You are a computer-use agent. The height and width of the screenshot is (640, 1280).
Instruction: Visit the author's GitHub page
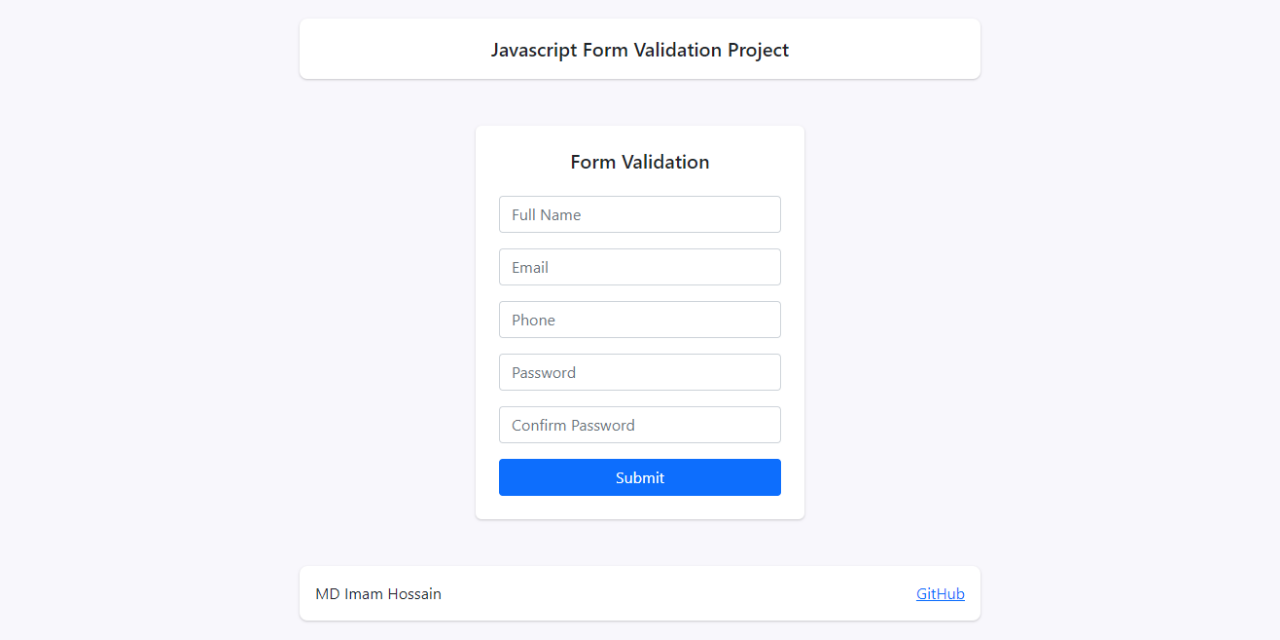[940, 594]
